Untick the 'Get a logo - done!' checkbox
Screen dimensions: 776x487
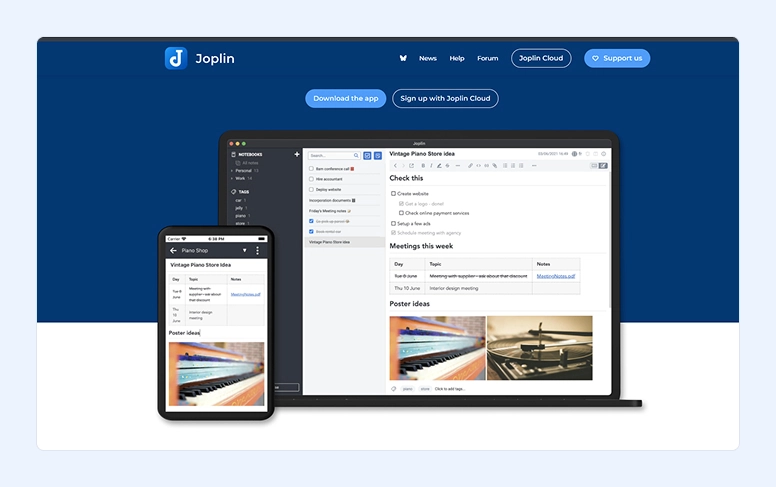(401, 203)
